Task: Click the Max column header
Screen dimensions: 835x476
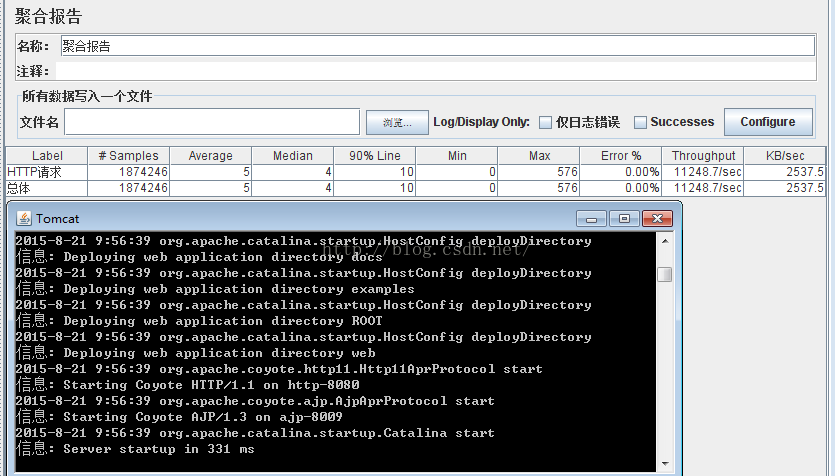Action: pyautogui.click(x=539, y=156)
